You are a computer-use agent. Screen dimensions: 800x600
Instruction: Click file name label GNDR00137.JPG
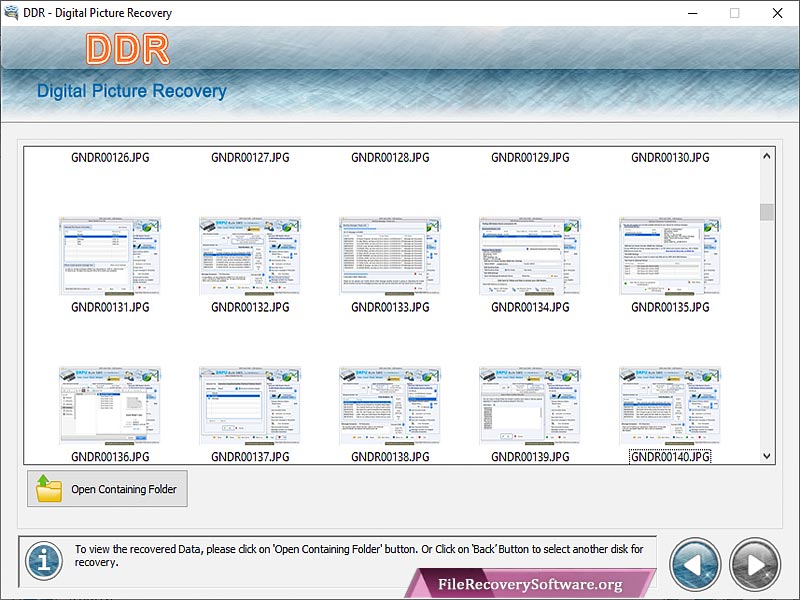(x=250, y=457)
